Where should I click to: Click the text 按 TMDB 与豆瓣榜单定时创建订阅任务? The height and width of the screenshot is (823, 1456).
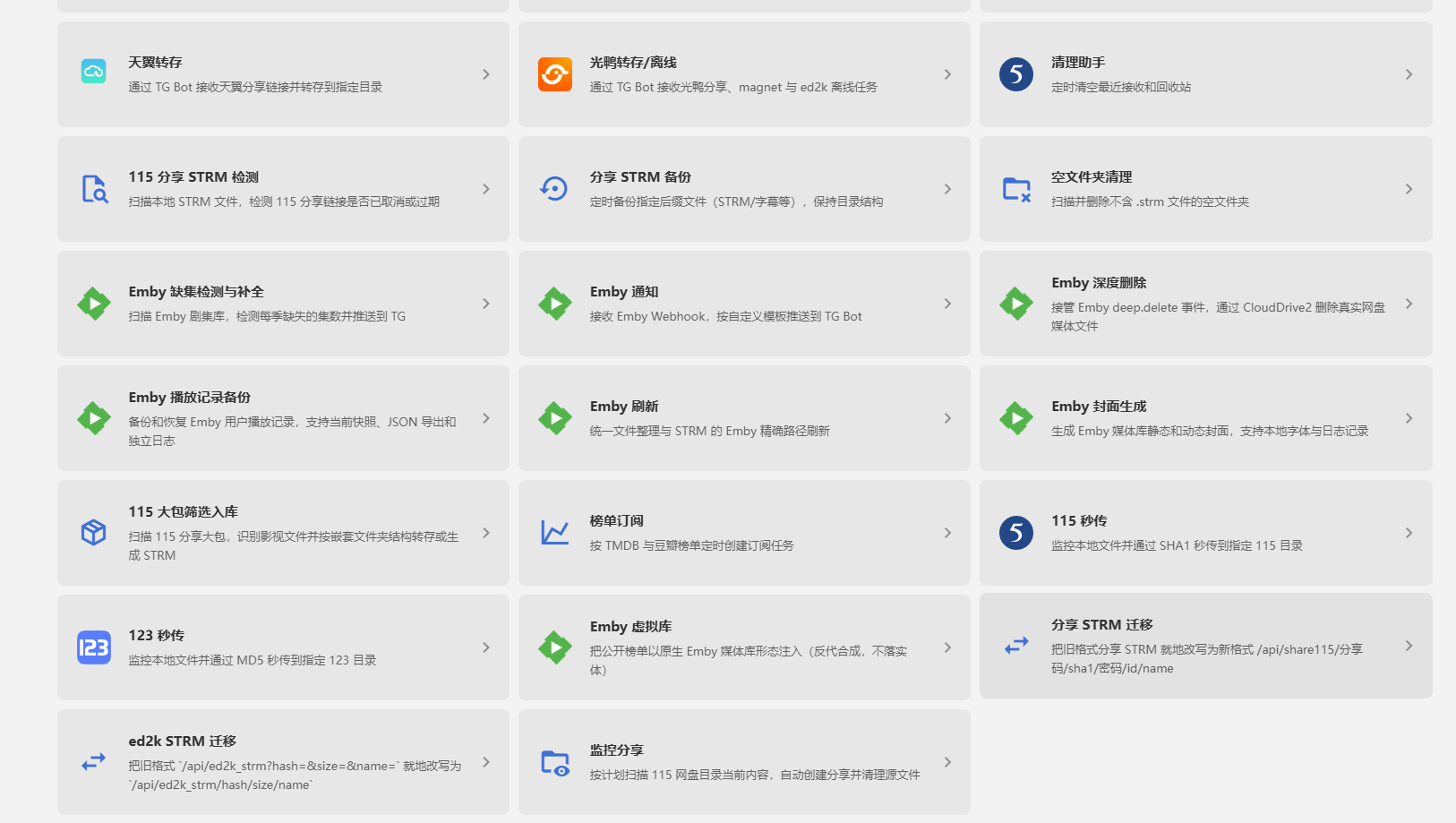pos(691,545)
